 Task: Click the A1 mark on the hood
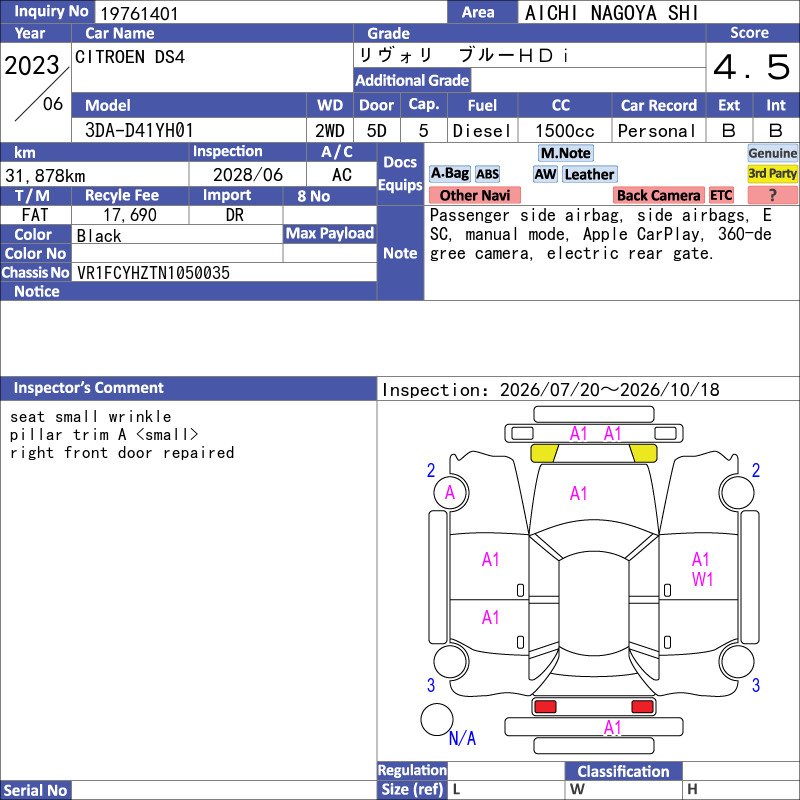pos(578,493)
